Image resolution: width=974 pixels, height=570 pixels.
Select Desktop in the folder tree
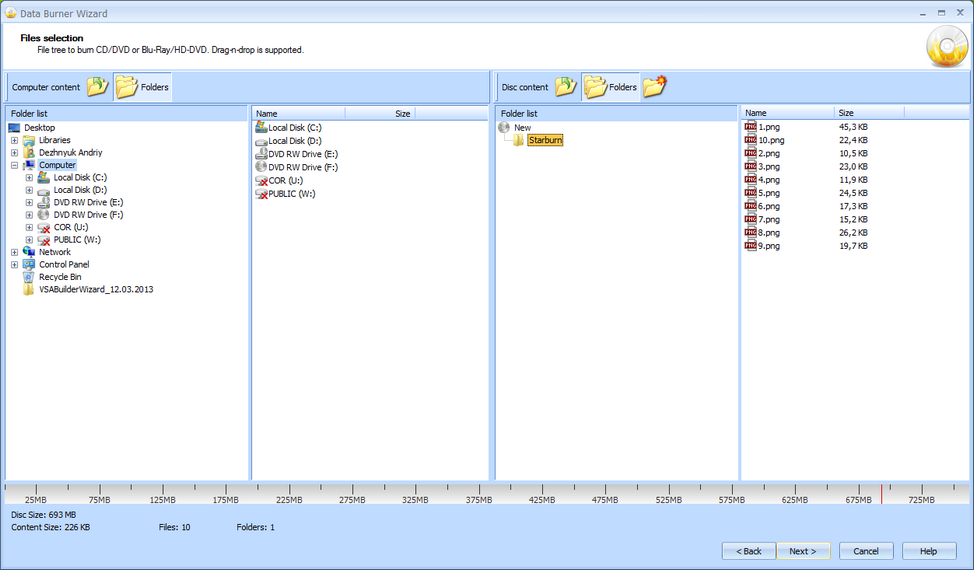39,127
